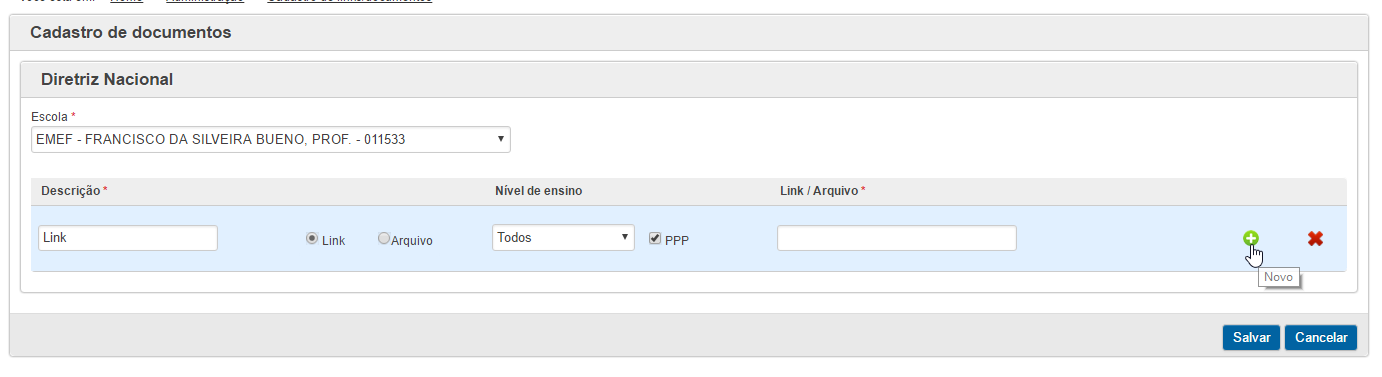Click the 'Descrição' column header
Screen dimensions: 1382x377
pos(71,190)
